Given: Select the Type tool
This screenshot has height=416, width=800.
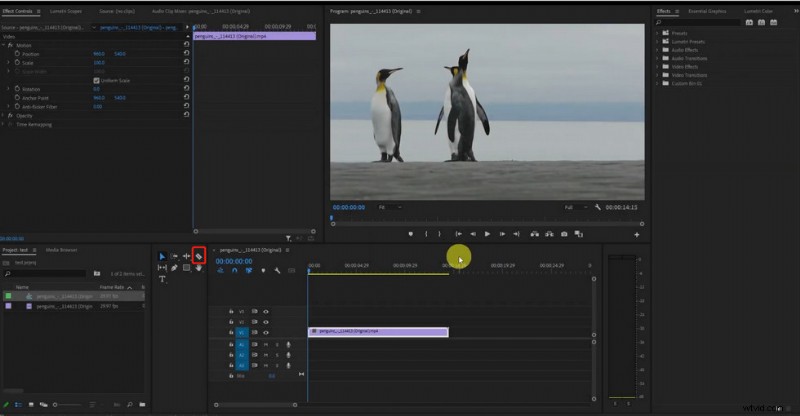Looking at the screenshot, I should (162, 279).
